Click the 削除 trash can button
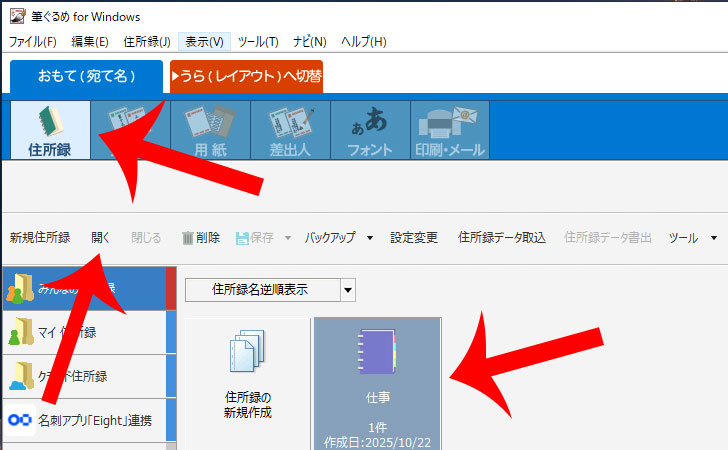The height and width of the screenshot is (450, 728). [x=200, y=238]
